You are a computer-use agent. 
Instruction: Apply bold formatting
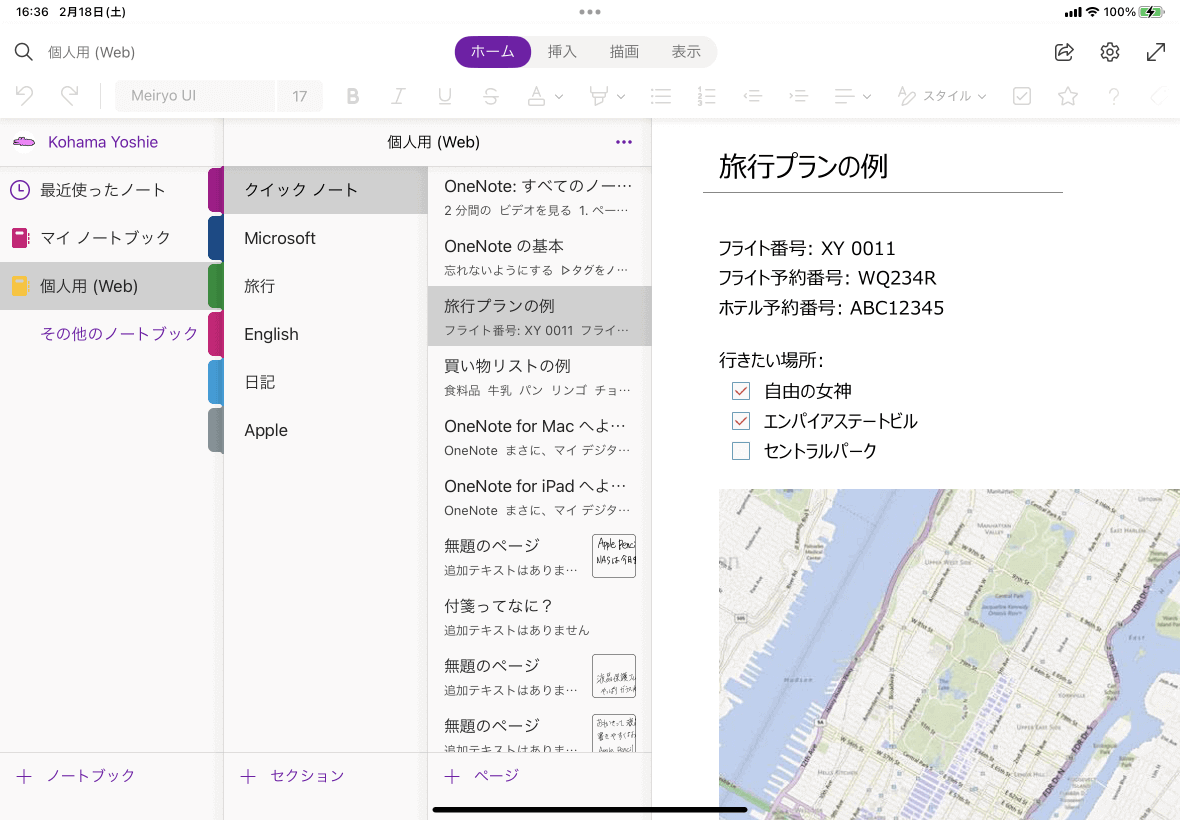(352, 96)
